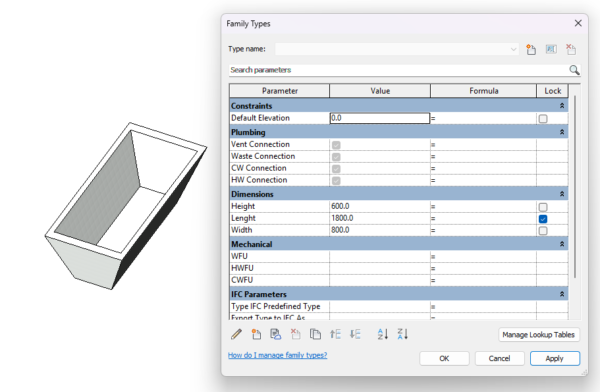Click the WFU value cell
Image resolution: width=600 pixels, height=392 pixels.
point(380,256)
